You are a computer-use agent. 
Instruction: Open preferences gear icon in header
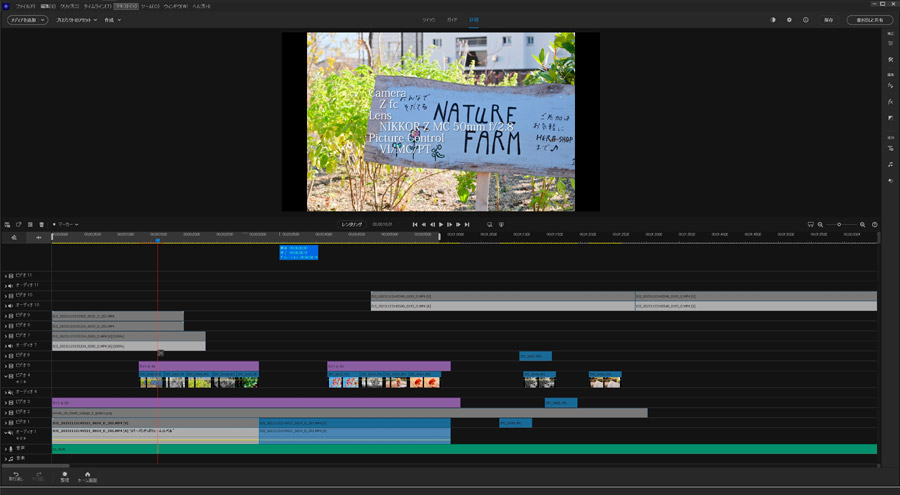(x=789, y=20)
